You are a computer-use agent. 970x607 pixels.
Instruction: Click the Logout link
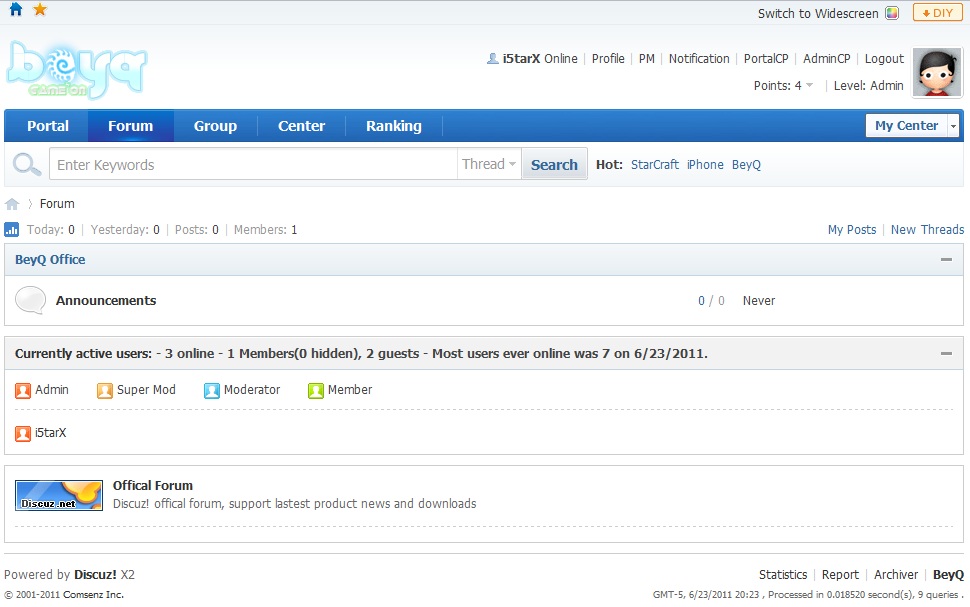coord(884,59)
